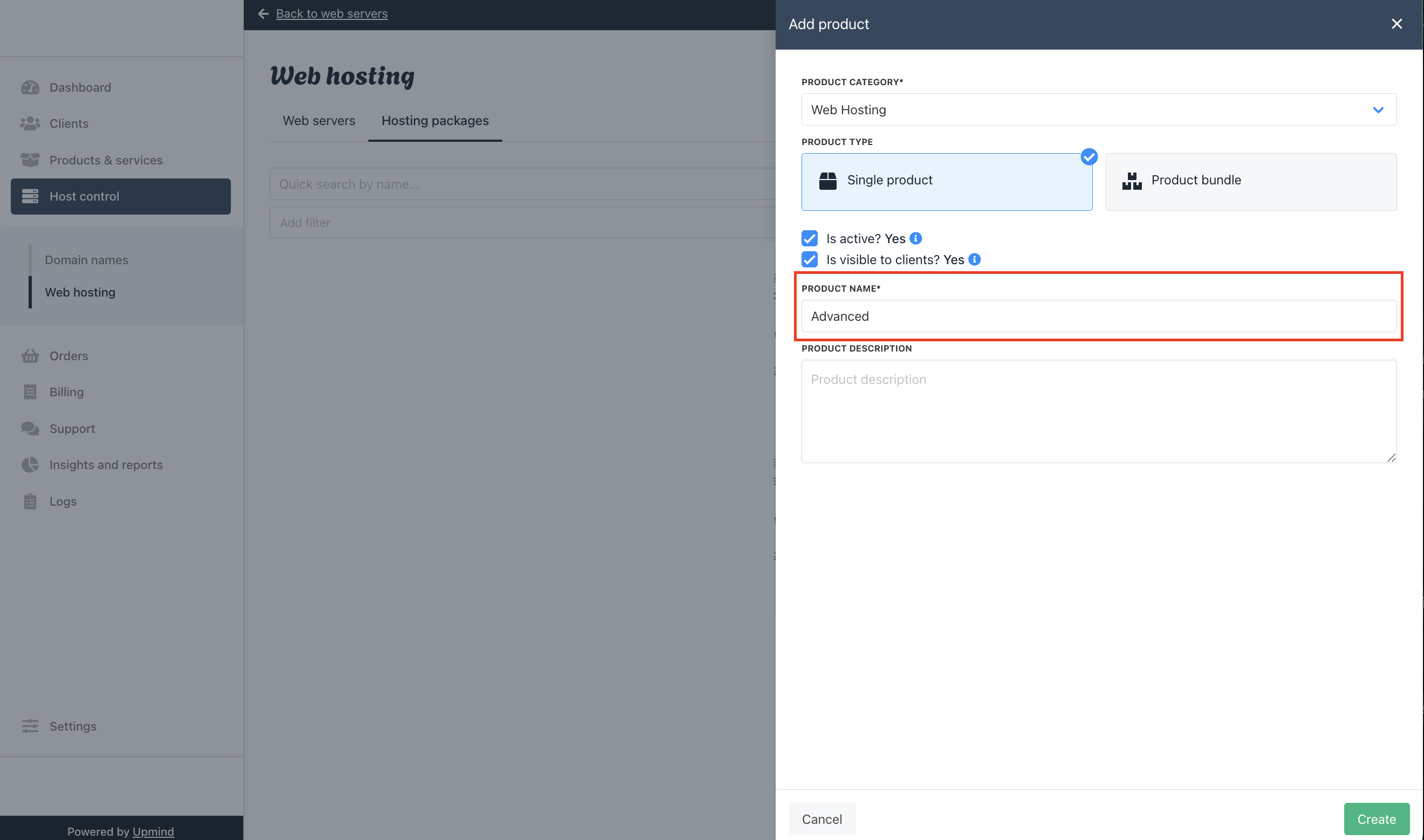Viewport: 1424px width, 840px height.
Task: Click the Support chat bubbles icon
Action: click(x=30, y=429)
